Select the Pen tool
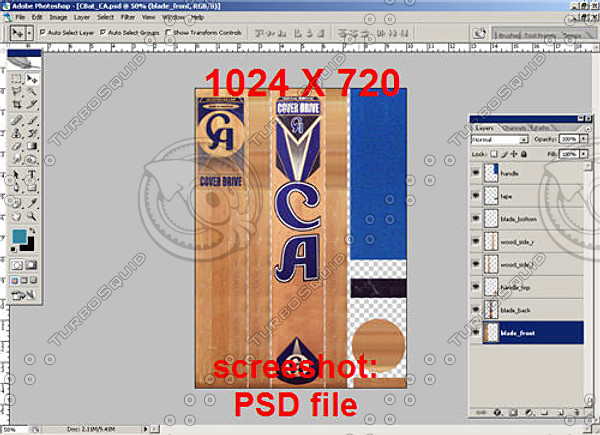 [16, 187]
